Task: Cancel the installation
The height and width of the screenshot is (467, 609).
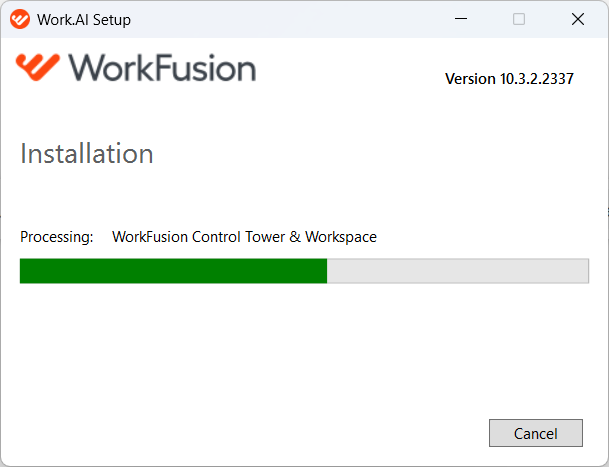Action: pyautogui.click(x=536, y=433)
